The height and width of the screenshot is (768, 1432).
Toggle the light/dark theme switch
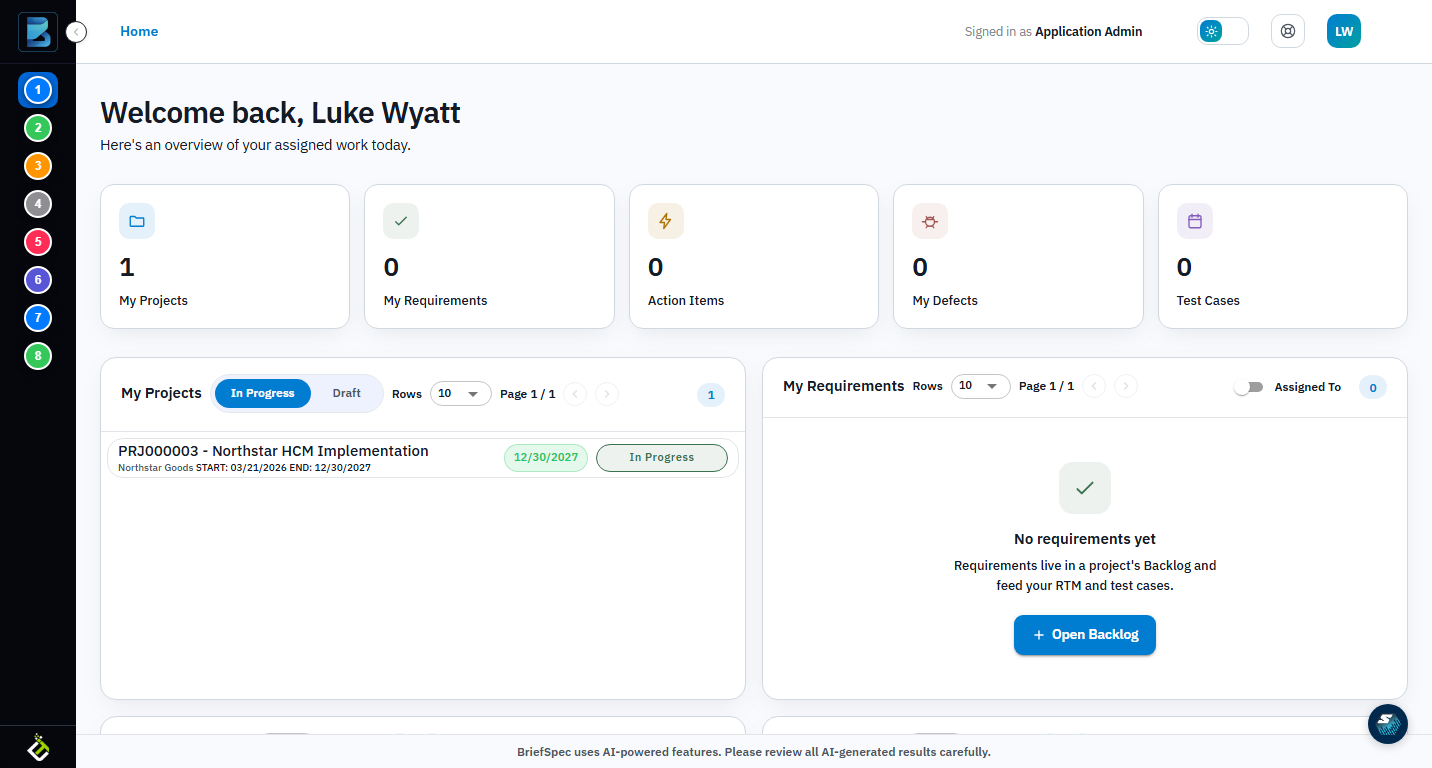(x=1223, y=31)
